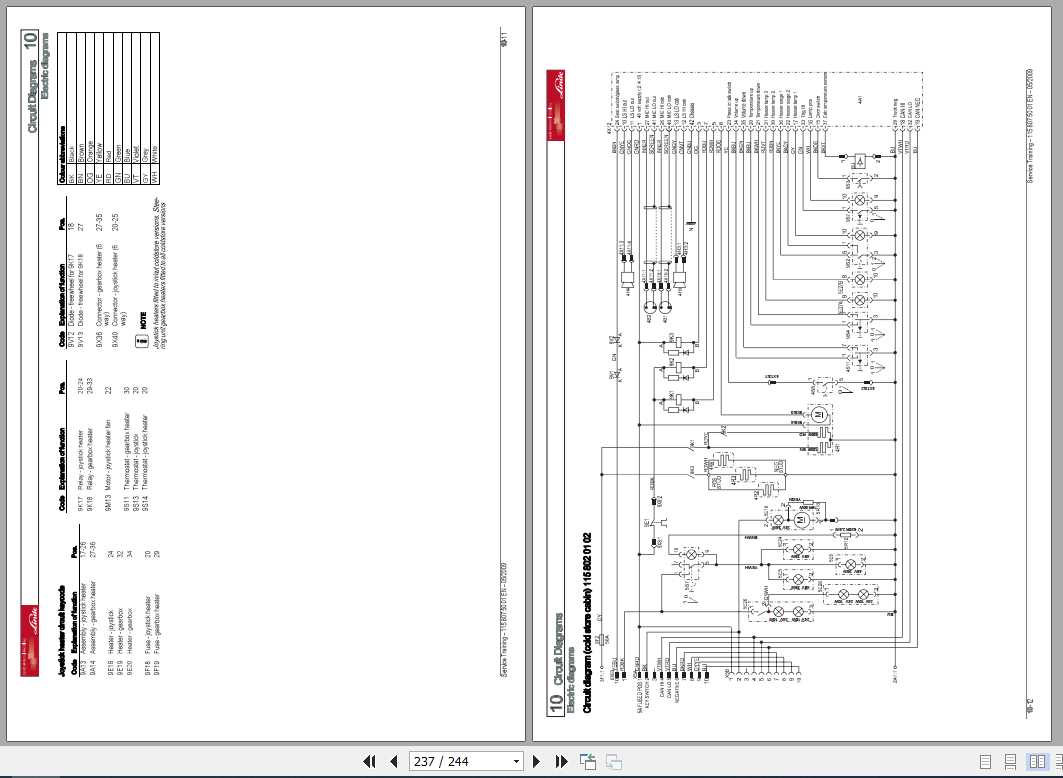Click the 'Service Training' footer on left page
The image size is (1063, 778).
click(x=503, y=619)
